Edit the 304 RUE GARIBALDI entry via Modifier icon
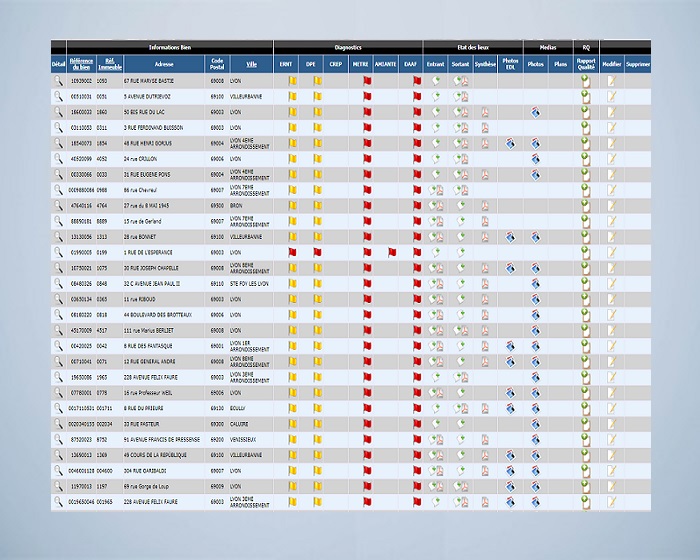The height and width of the screenshot is (560, 700). (x=611, y=470)
